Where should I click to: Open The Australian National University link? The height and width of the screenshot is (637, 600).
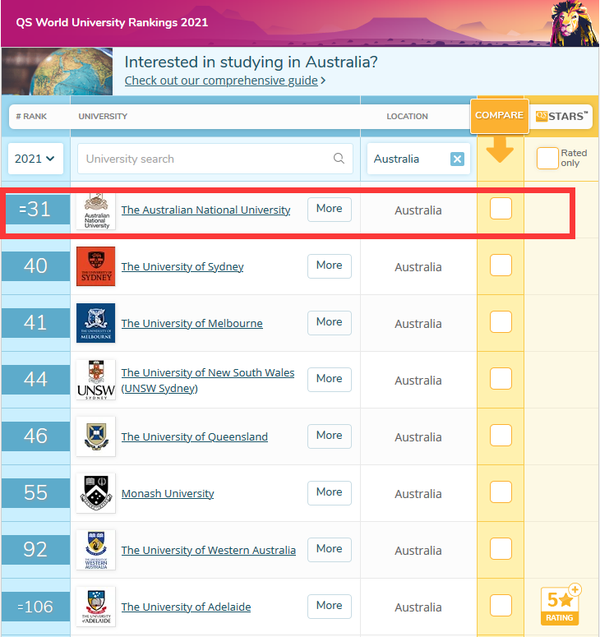tap(206, 210)
